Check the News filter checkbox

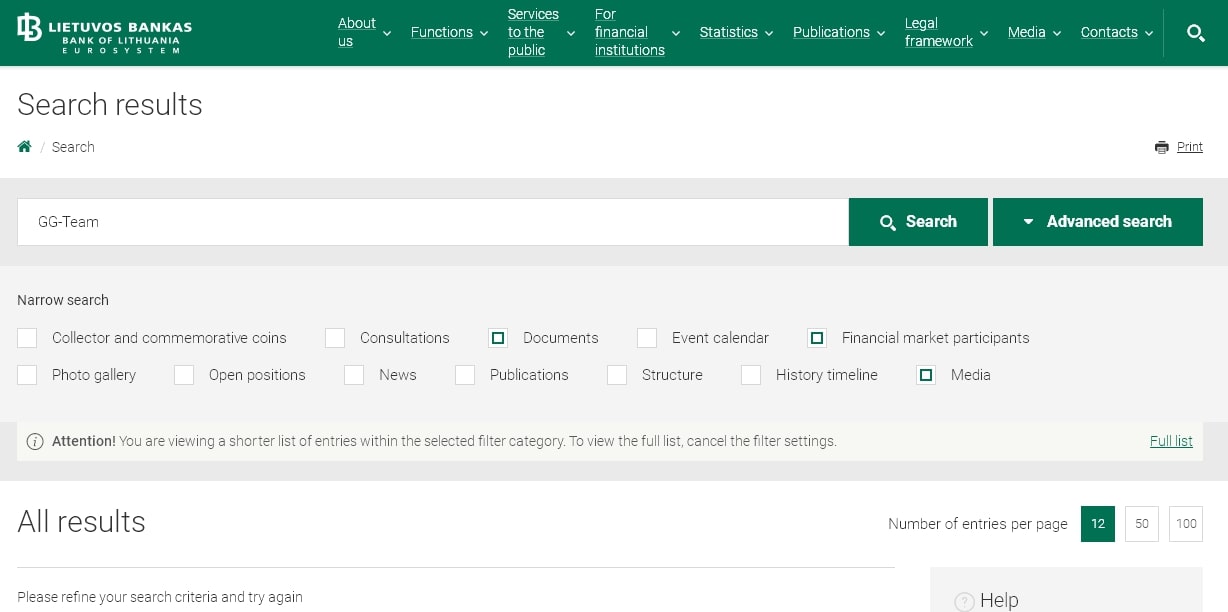[x=354, y=375]
